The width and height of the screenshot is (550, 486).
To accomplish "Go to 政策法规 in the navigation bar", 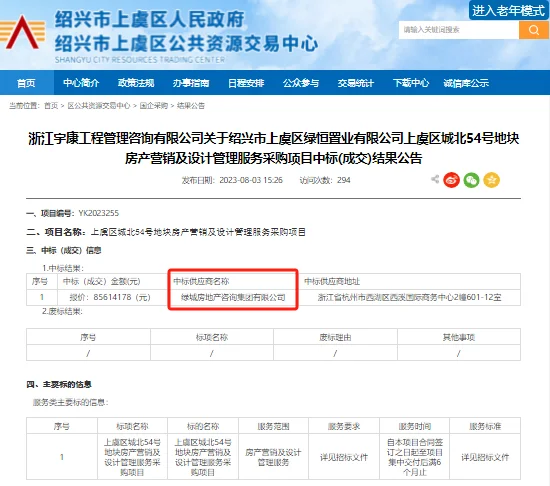I will coord(136,83).
